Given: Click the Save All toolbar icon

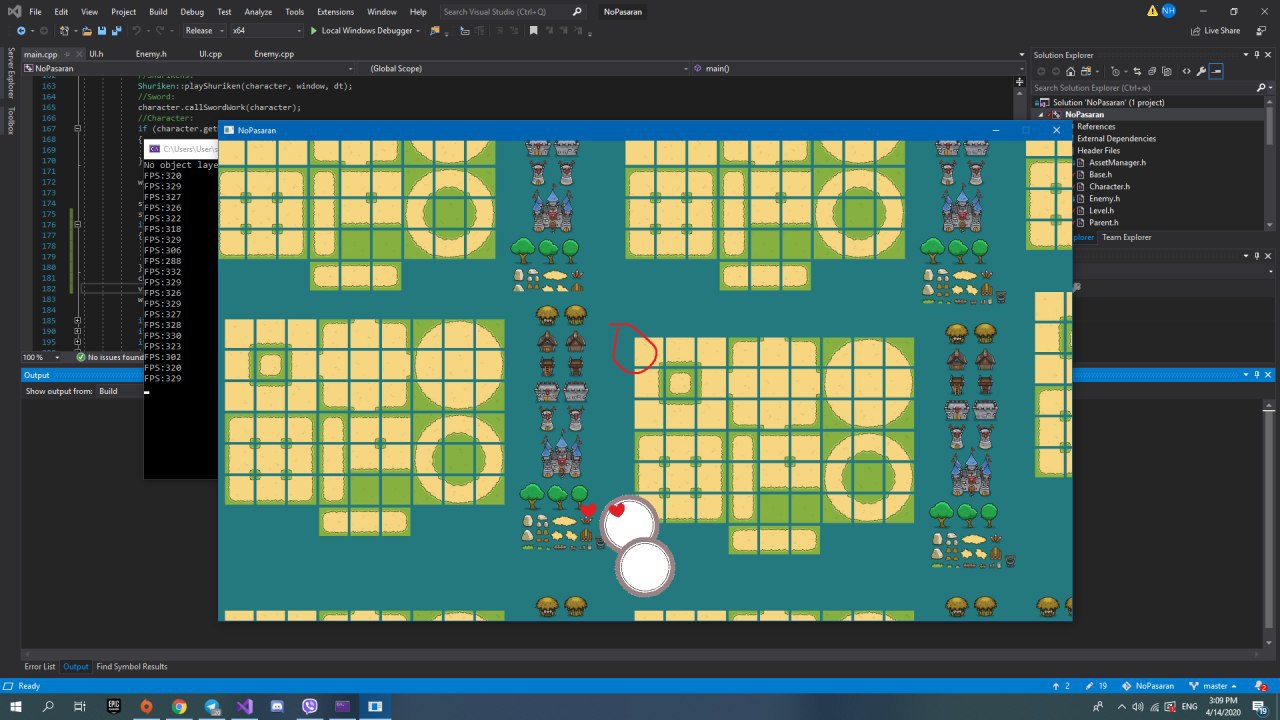Looking at the screenshot, I should [117, 31].
